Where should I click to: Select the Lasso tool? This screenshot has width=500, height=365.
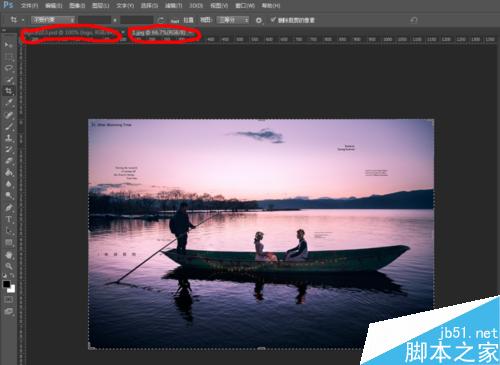[9, 68]
